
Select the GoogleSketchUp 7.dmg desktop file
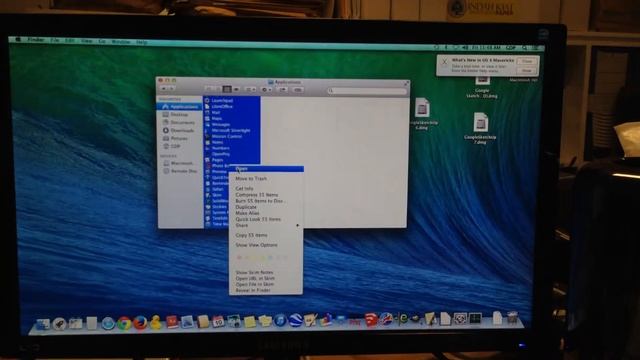pos(480,128)
